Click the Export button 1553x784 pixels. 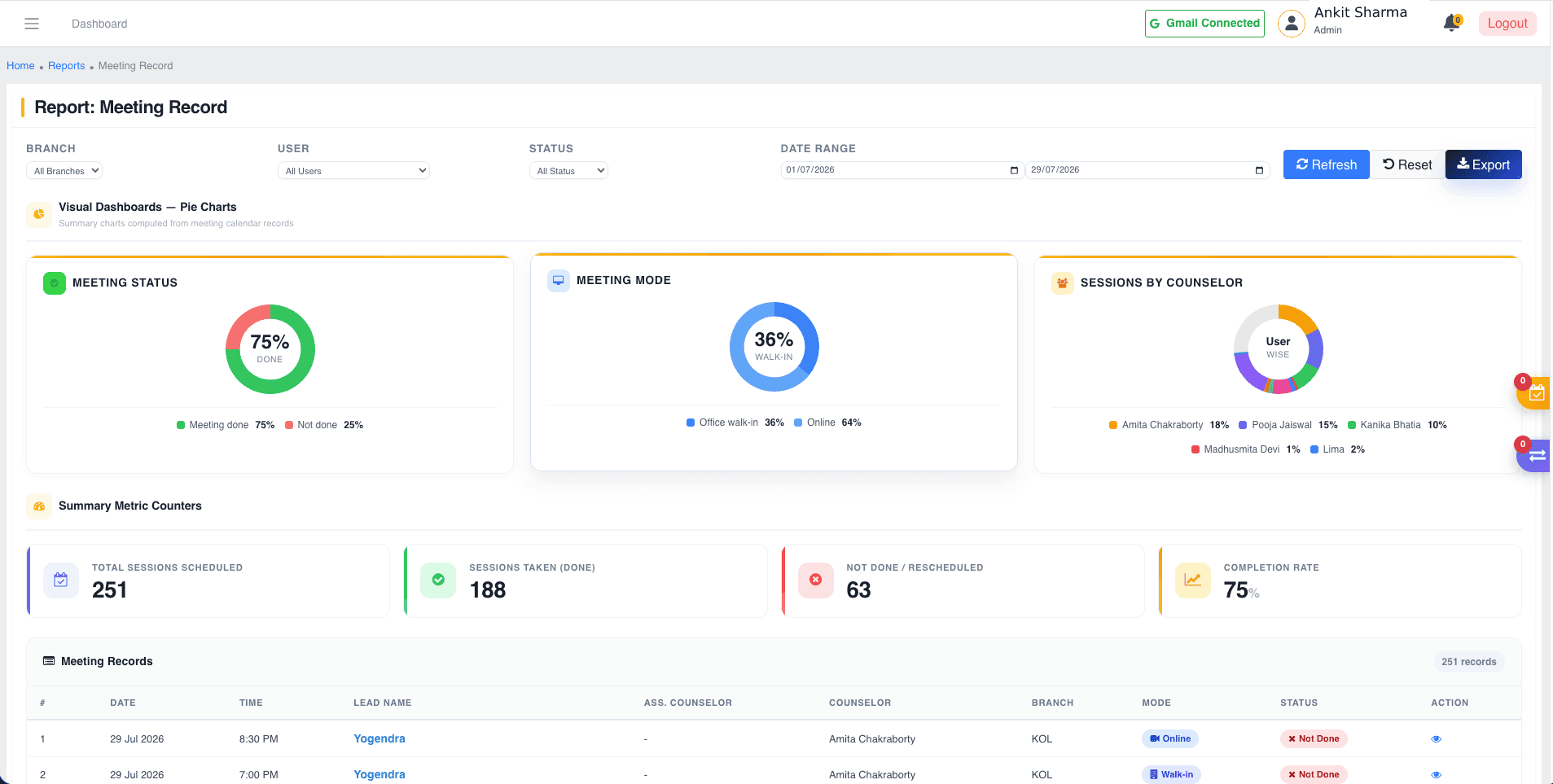click(x=1483, y=164)
